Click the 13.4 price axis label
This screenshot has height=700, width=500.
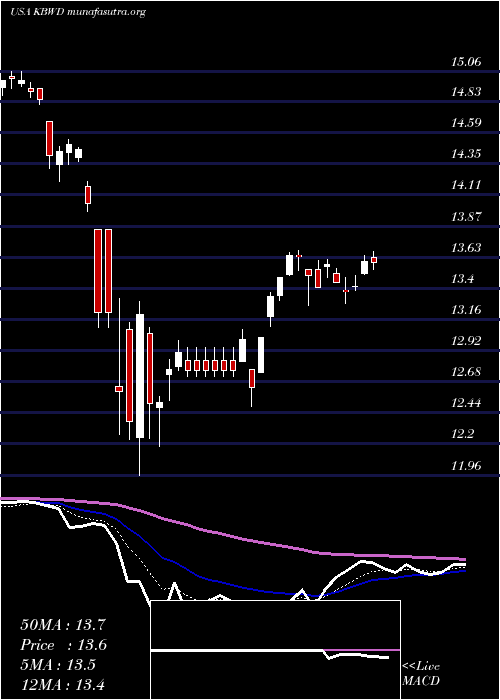pos(462,279)
